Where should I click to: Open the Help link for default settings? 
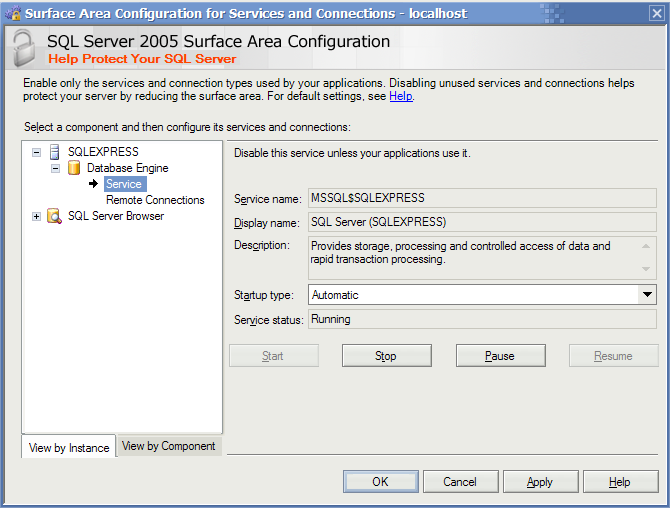click(401, 96)
